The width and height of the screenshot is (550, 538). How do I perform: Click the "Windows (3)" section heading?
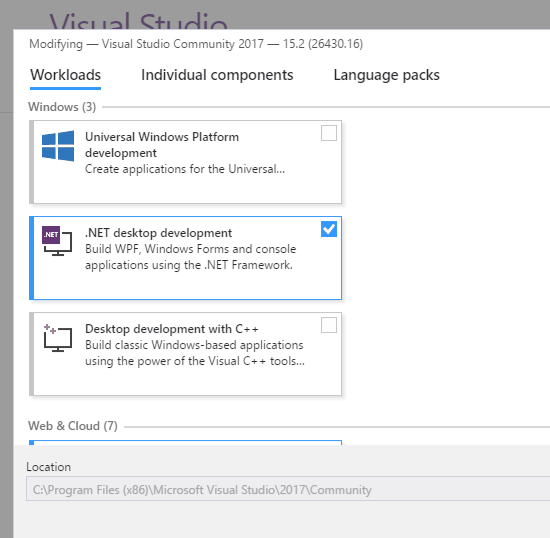[x=62, y=107]
